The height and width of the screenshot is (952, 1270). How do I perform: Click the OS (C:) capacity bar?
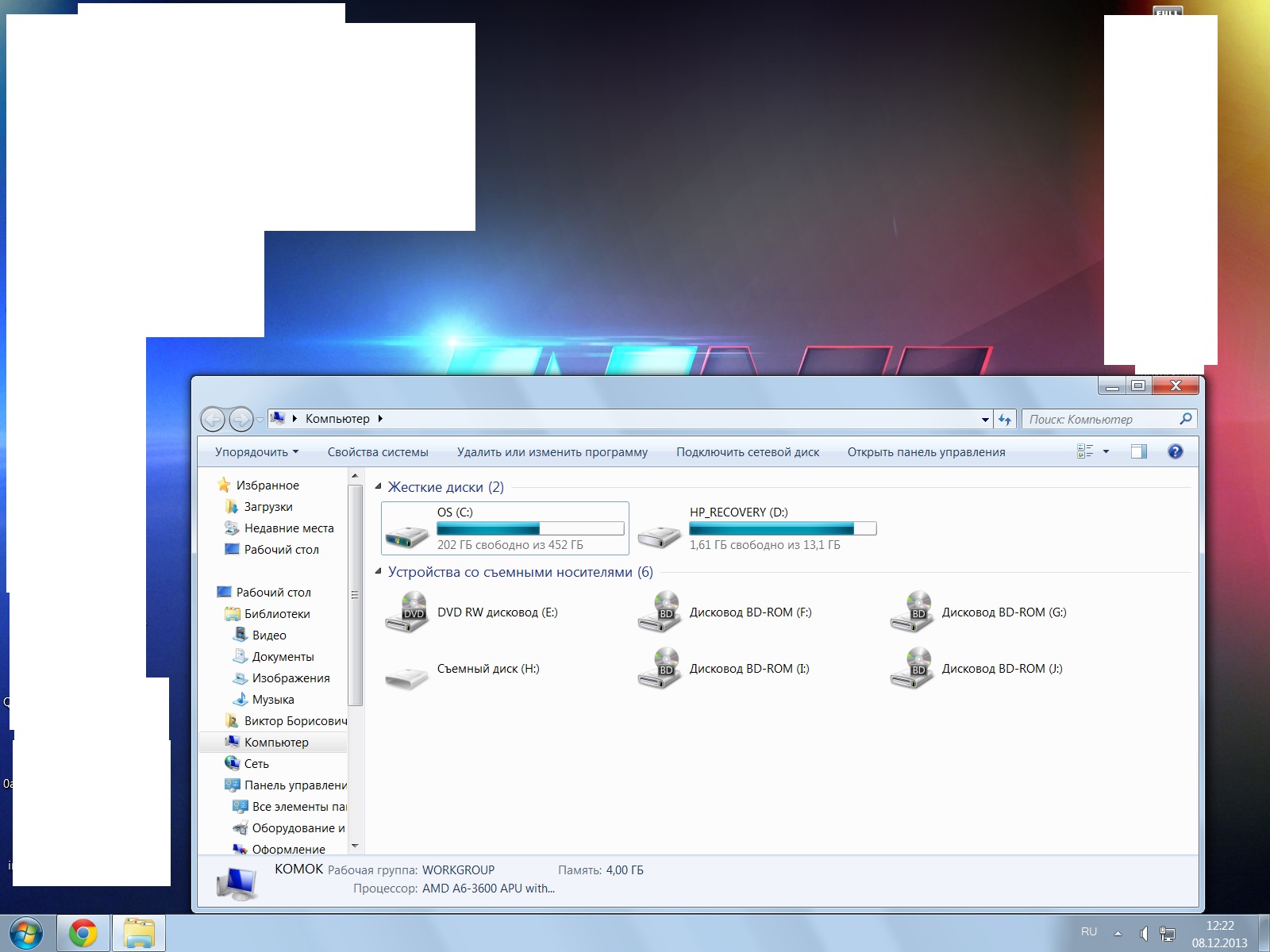530,528
